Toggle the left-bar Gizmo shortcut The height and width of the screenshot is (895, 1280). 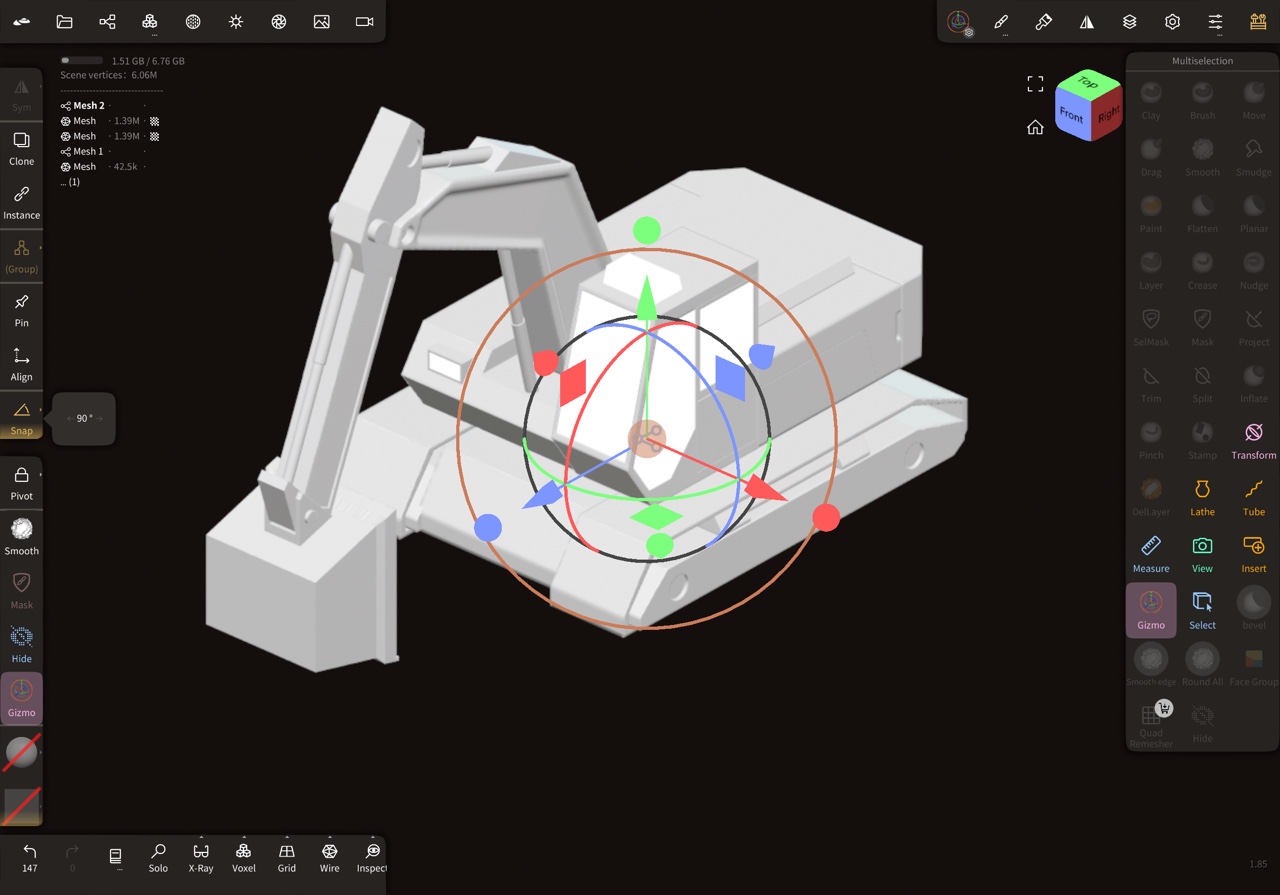tap(21, 698)
